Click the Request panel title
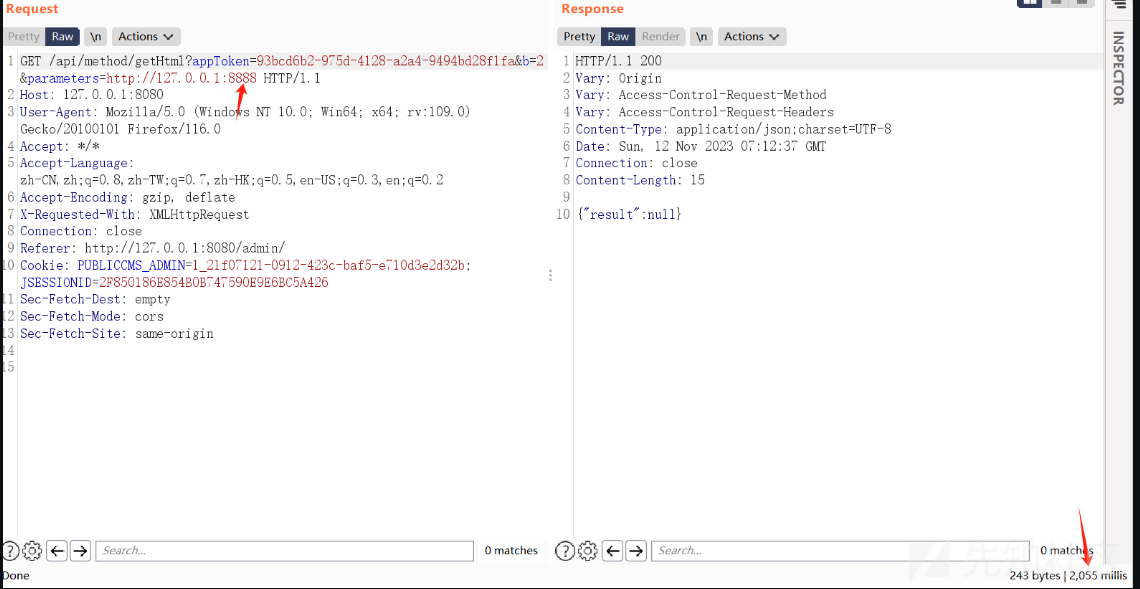This screenshot has height=589, width=1140. (x=32, y=9)
